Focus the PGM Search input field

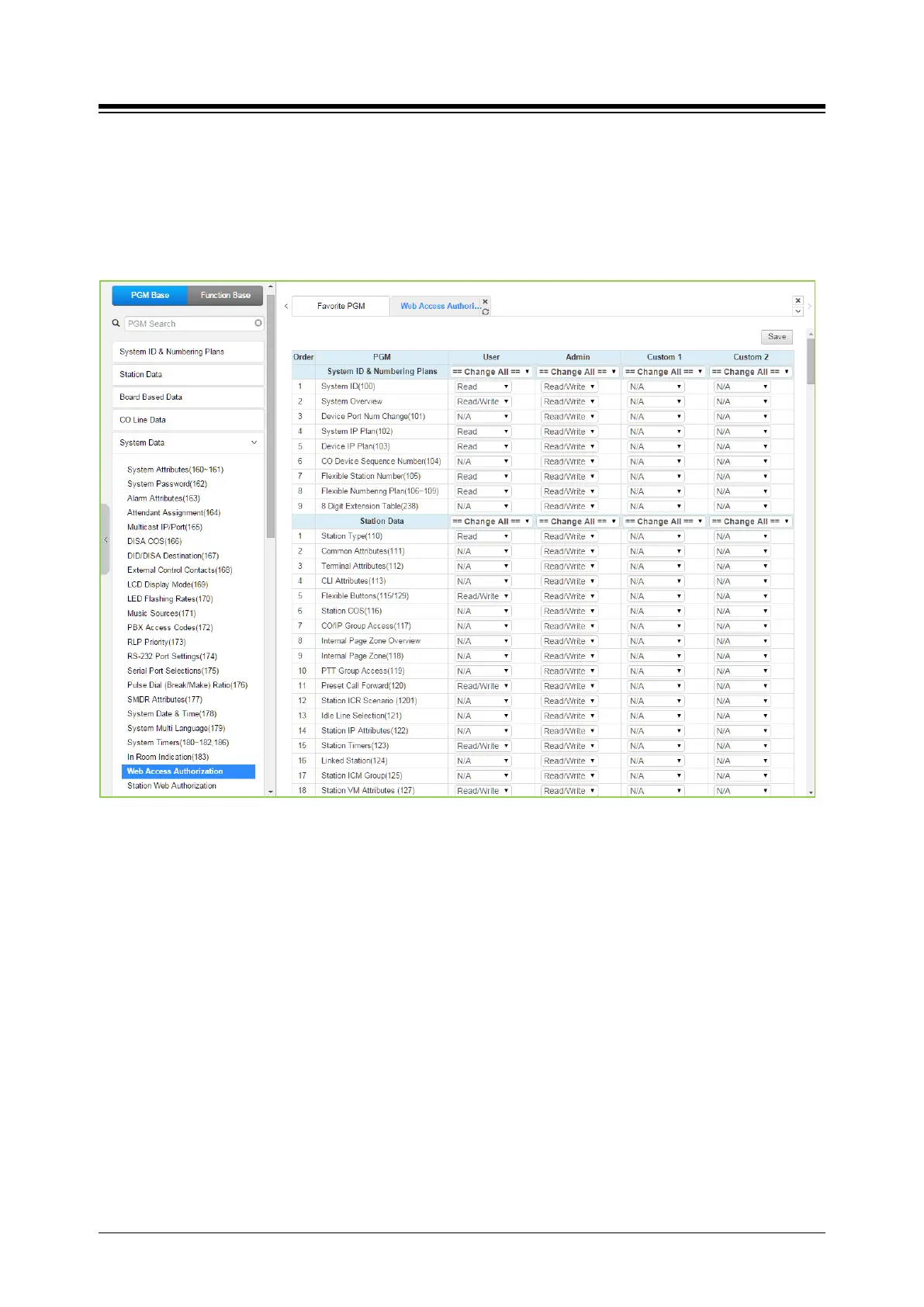point(190,324)
